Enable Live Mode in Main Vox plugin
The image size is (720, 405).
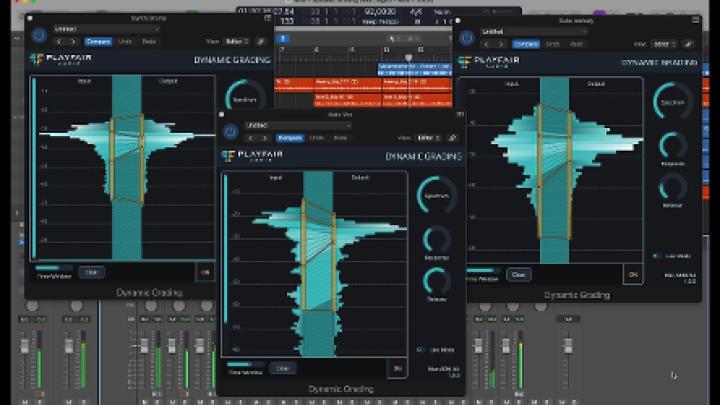point(421,349)
